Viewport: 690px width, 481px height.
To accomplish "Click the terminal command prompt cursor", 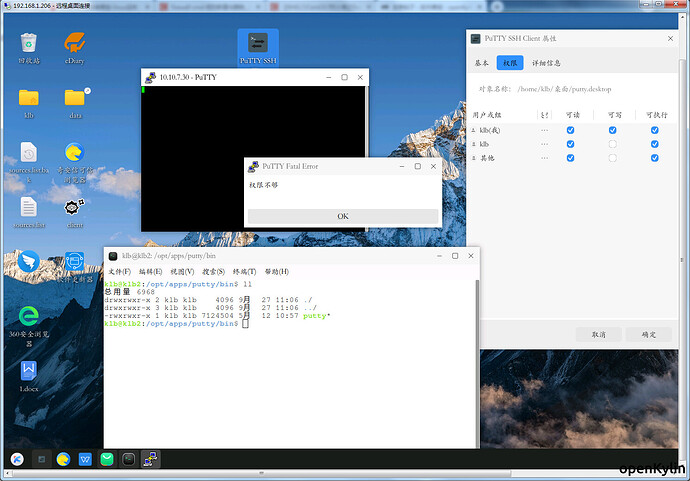I will point(246,324).
